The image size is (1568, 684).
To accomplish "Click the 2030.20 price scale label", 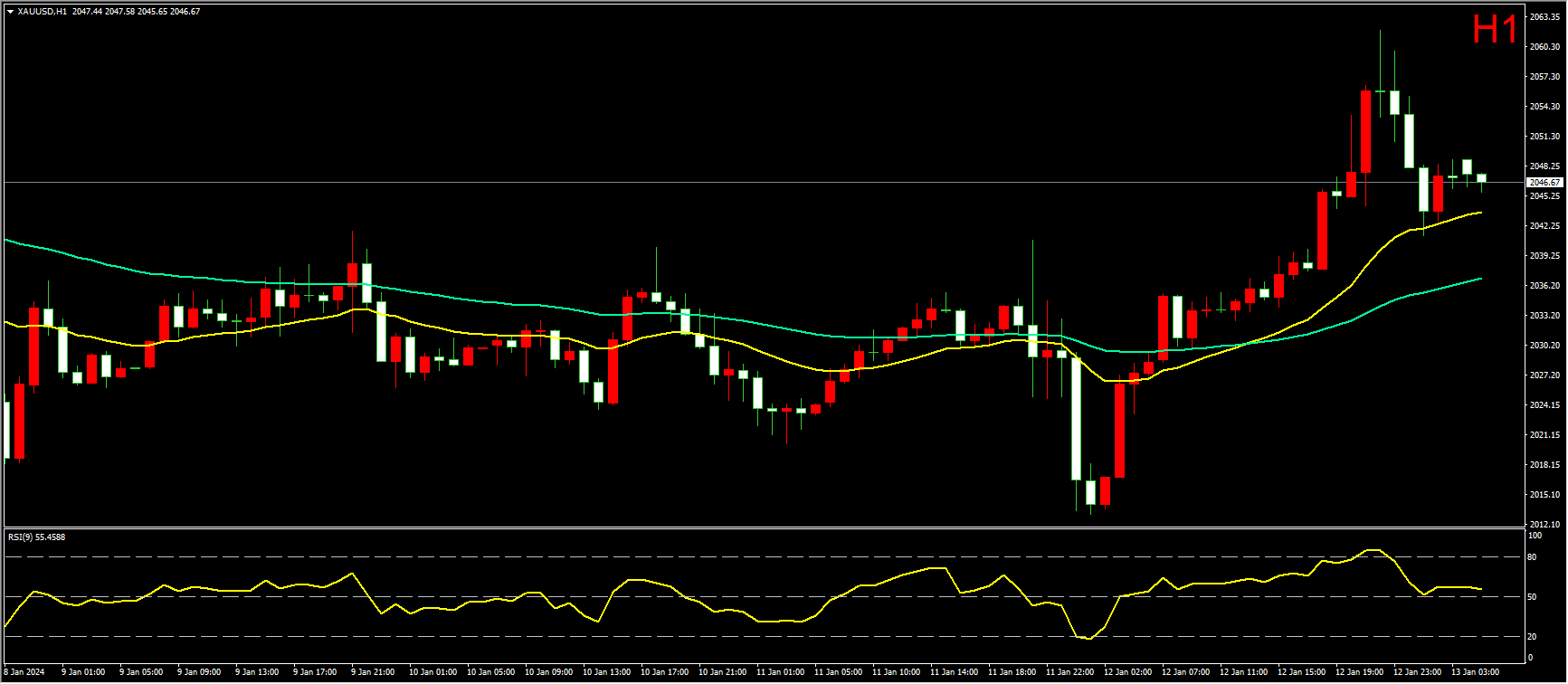I will click(x=1544, y=346).
